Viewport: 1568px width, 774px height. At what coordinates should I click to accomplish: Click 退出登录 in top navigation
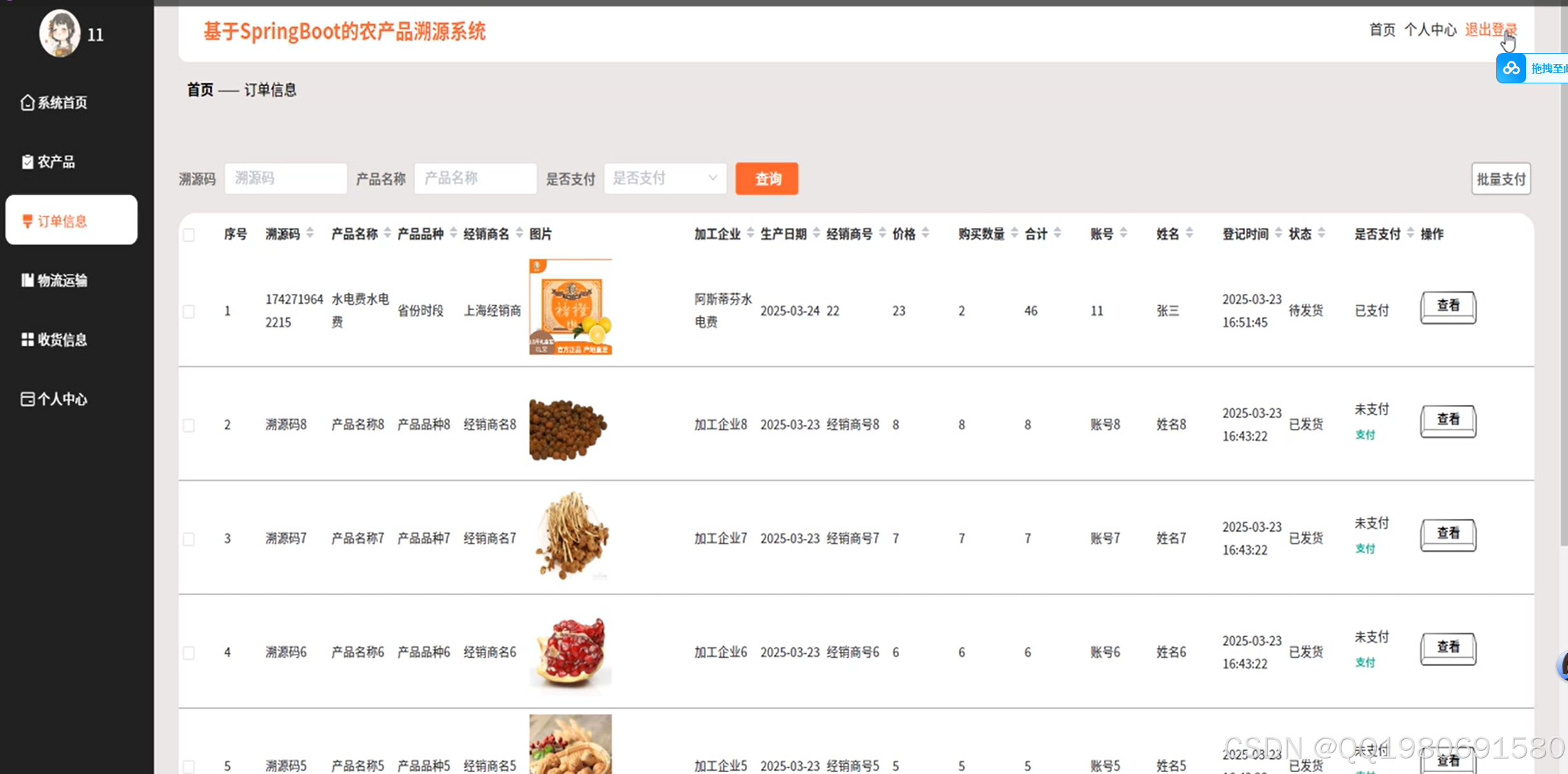pos(1490,30)
